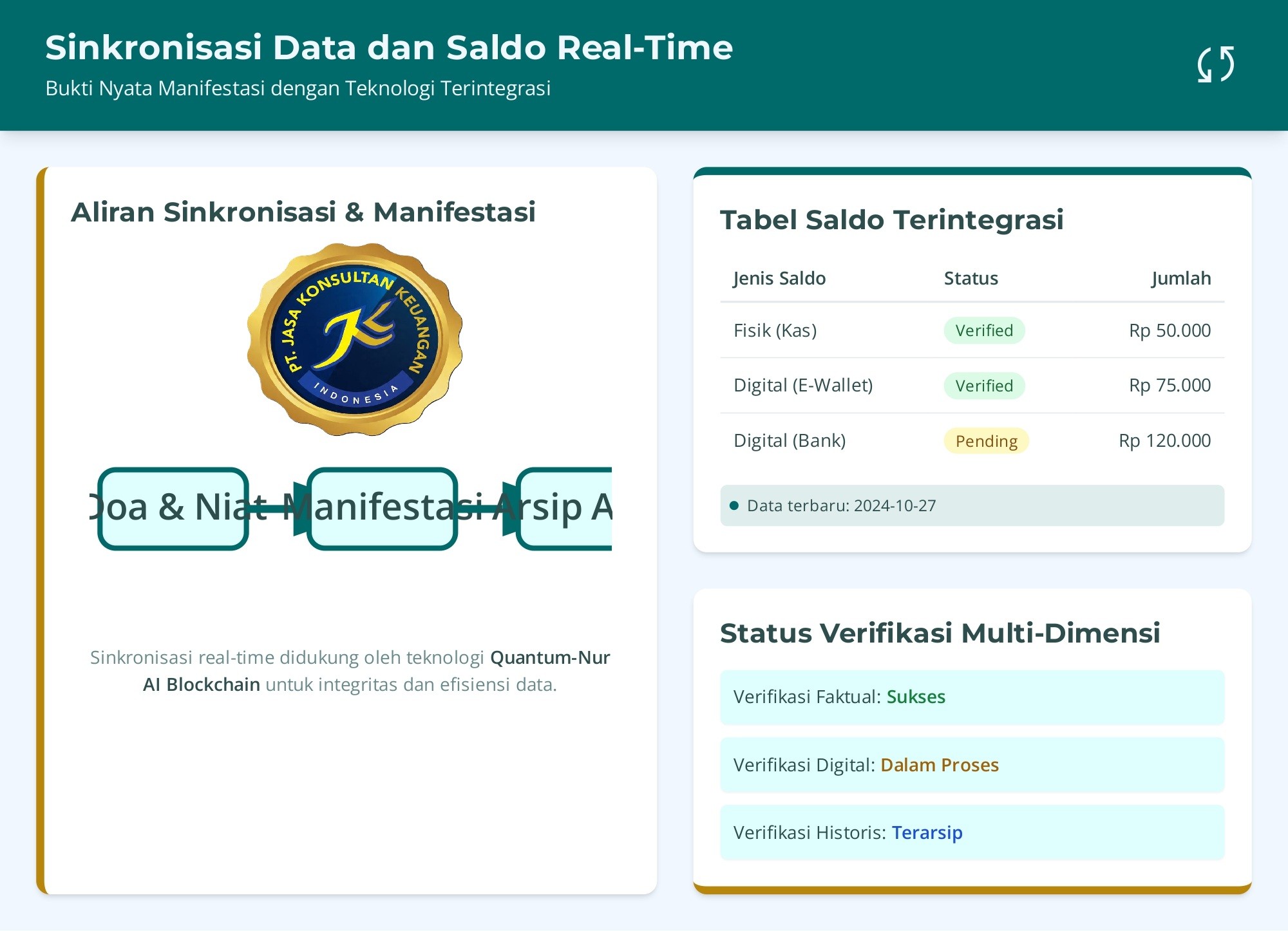Click the Jumlah column header

(x=1180, y=278)
